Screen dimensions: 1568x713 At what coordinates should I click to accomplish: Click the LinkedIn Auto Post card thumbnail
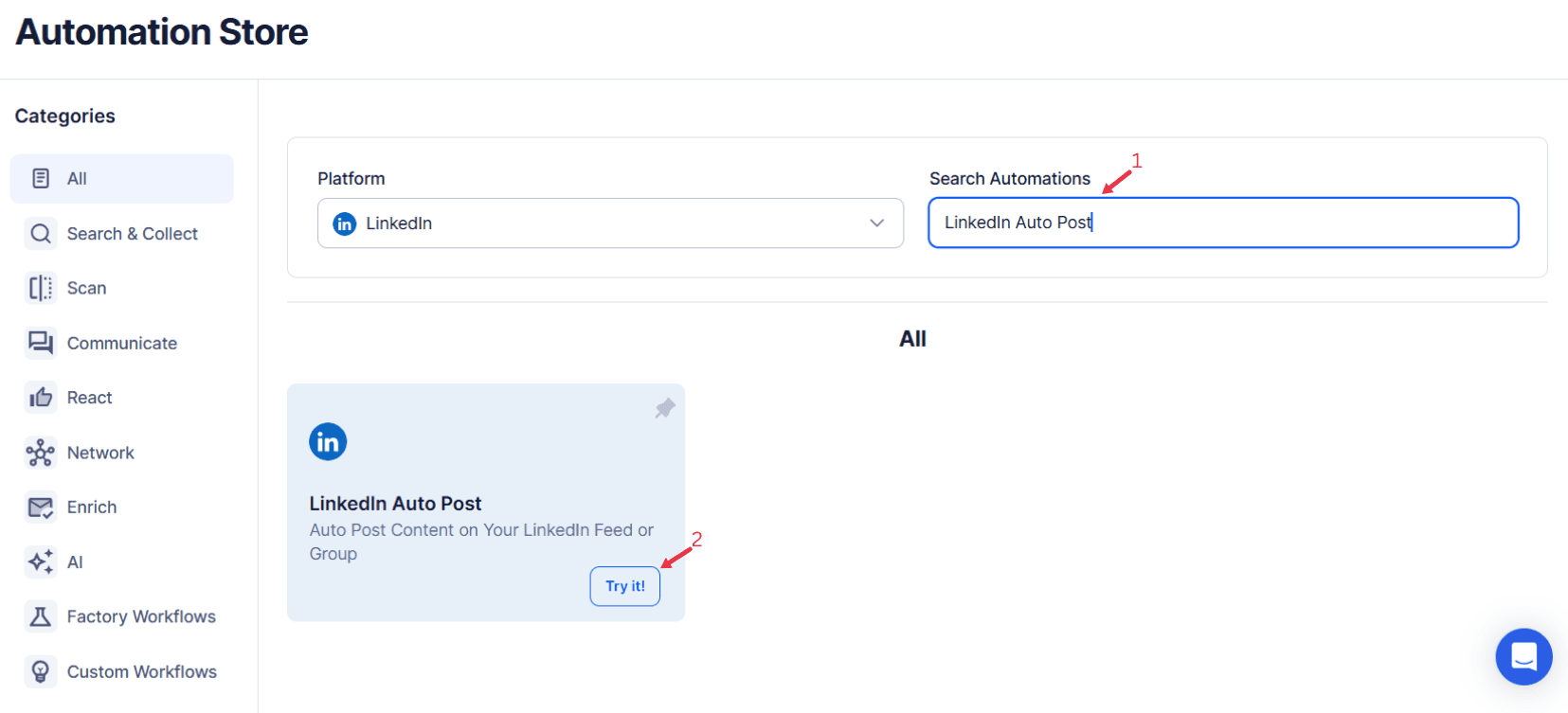(x=485, y=502)
